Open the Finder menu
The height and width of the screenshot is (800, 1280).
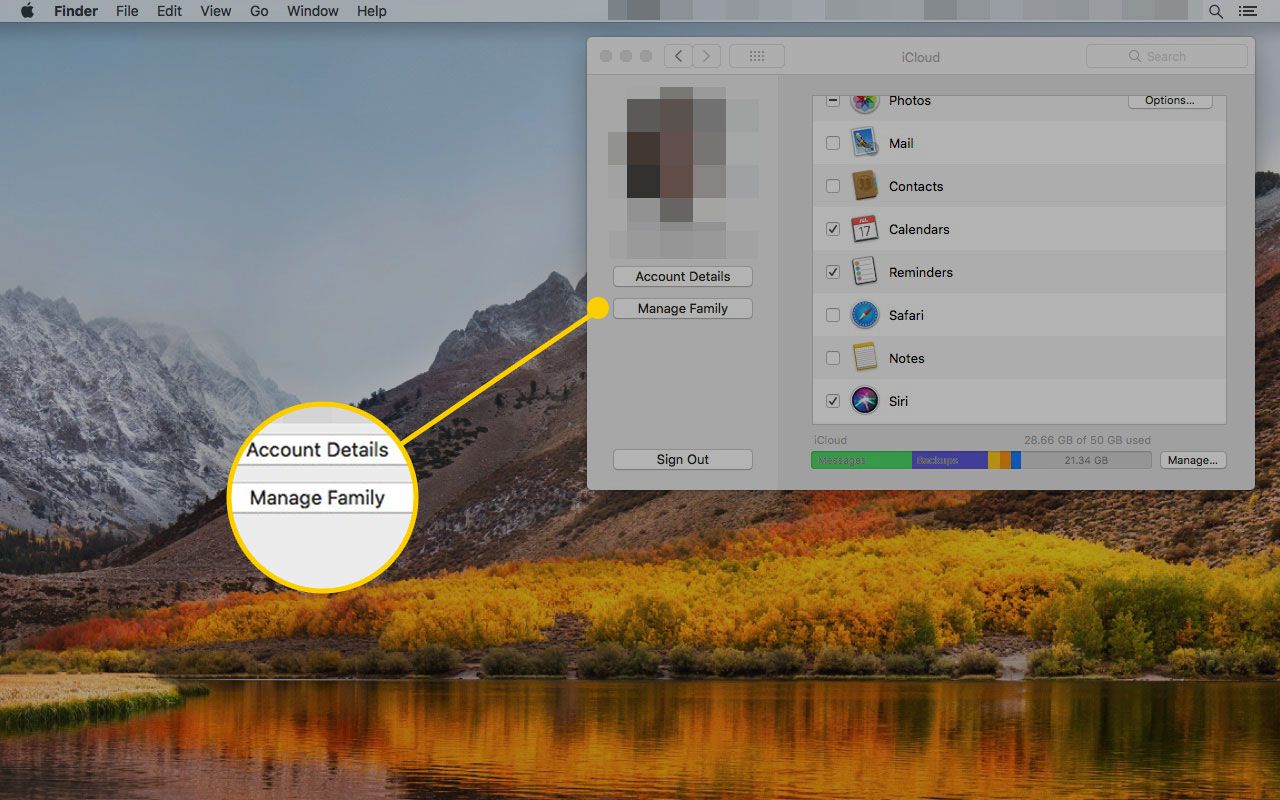[x=75, y=11]
